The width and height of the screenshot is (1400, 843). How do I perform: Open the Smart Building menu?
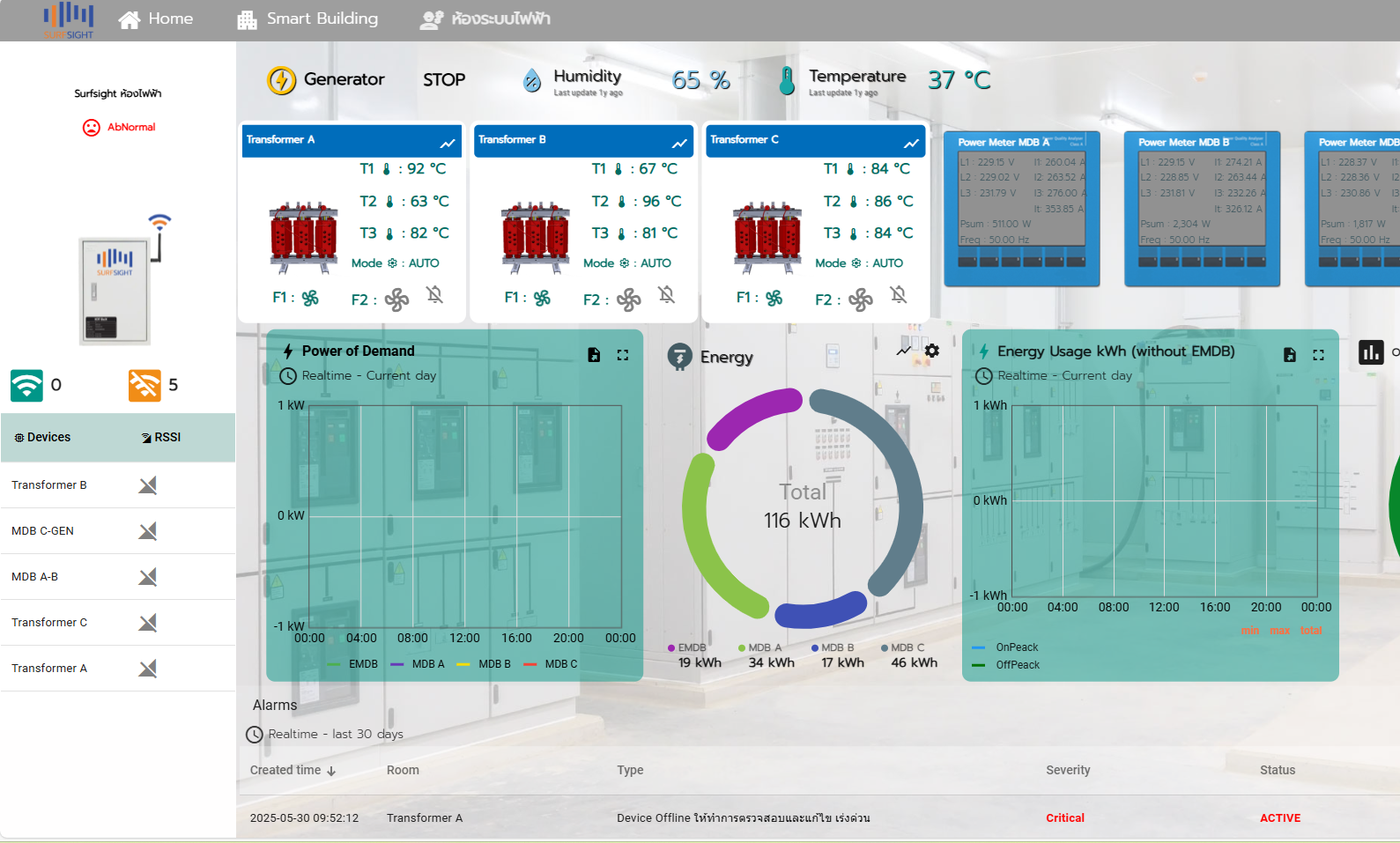[307, 19]
